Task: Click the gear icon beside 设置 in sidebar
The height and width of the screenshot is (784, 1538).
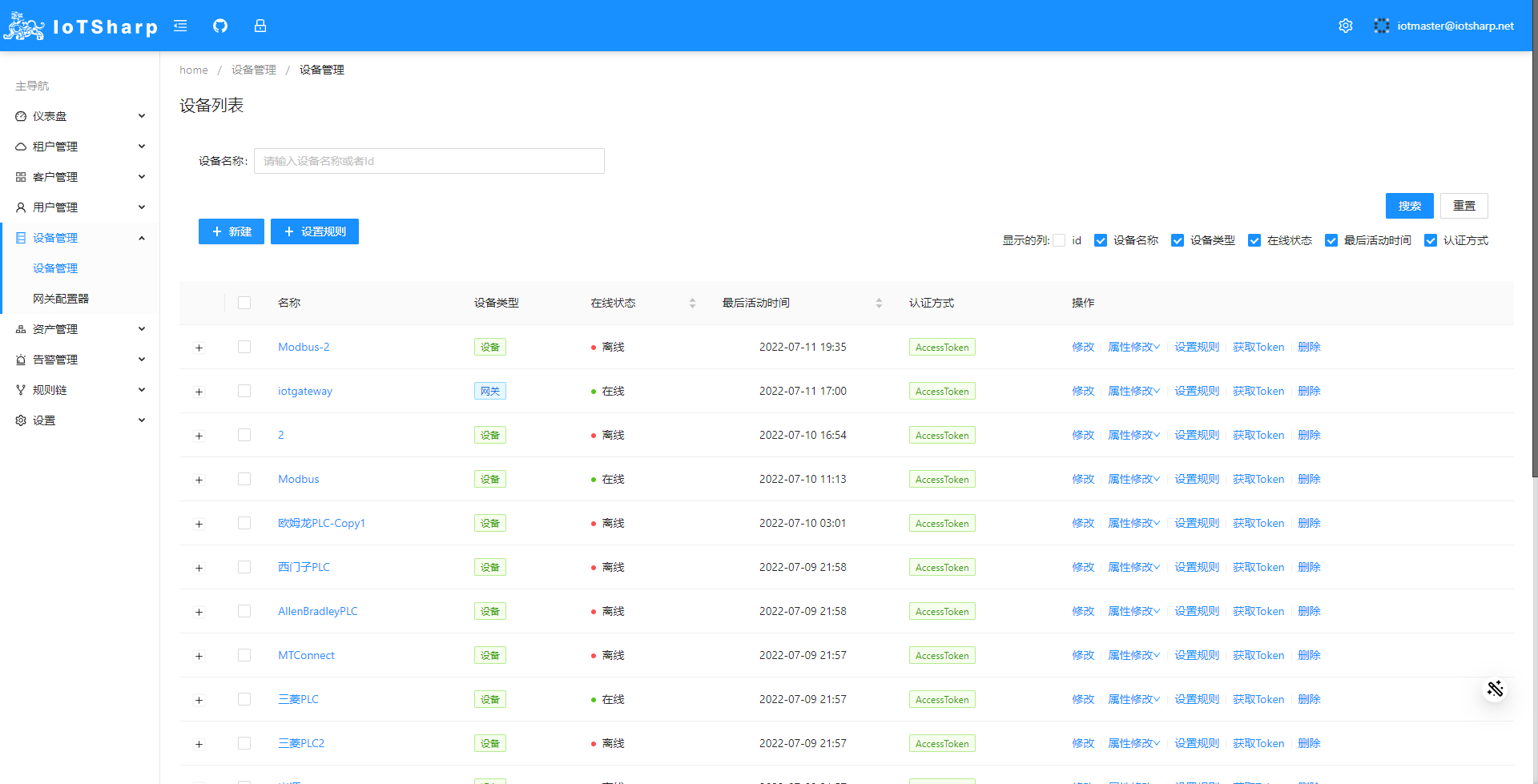Action: coord(21,420)
